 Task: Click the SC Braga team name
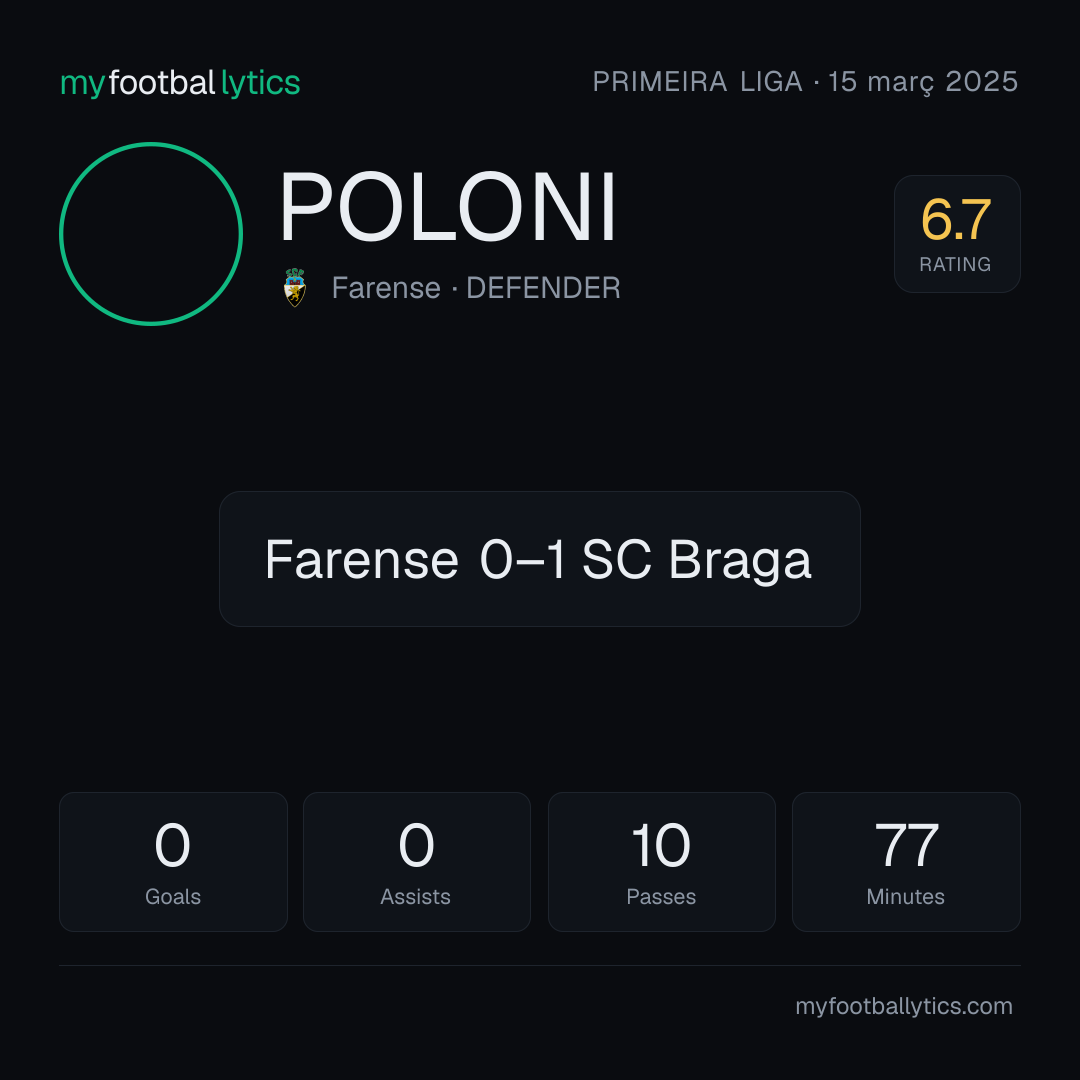pyautogui.click(x=697, y=559)
